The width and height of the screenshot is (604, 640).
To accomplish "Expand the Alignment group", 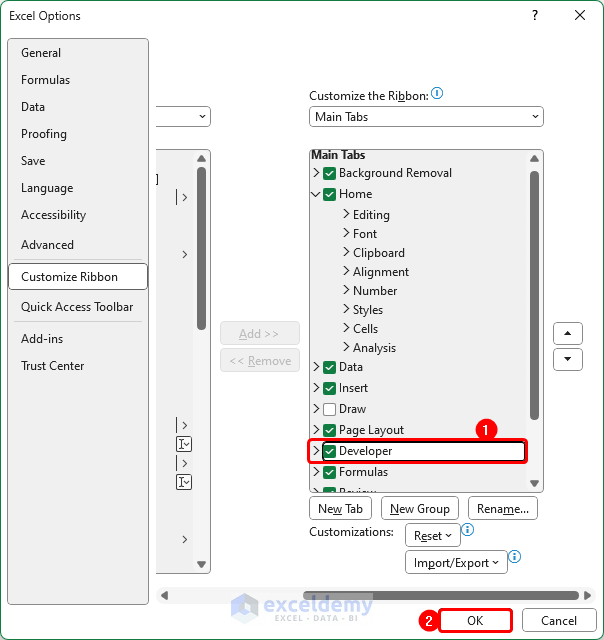I will coord(346,271).
